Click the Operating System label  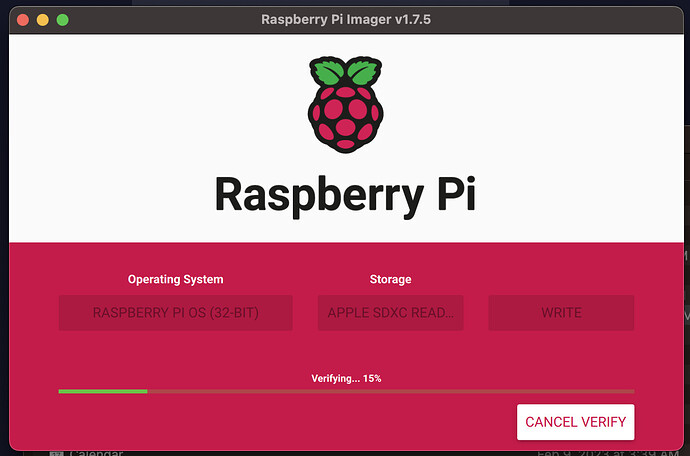point(176,279)
